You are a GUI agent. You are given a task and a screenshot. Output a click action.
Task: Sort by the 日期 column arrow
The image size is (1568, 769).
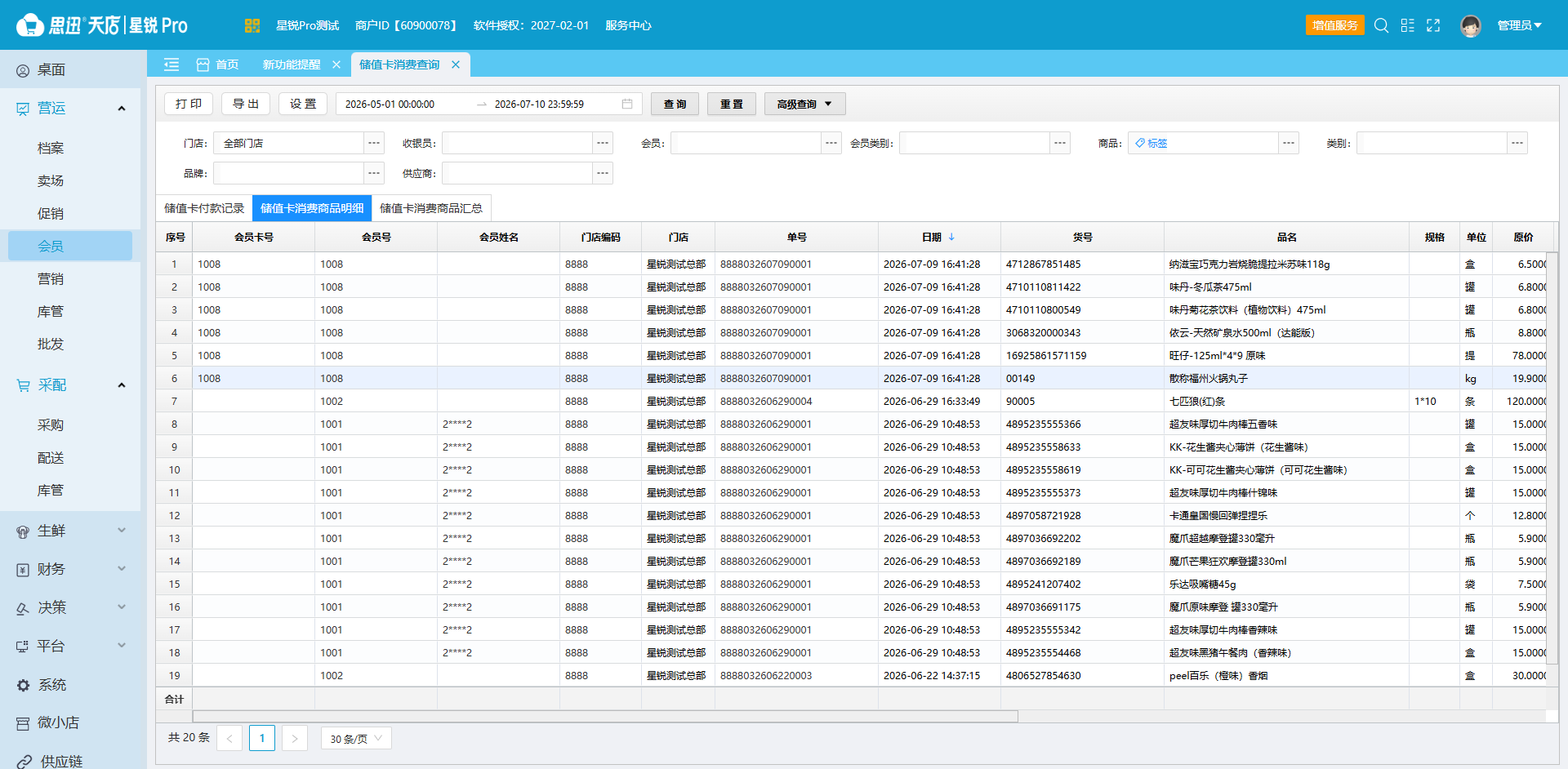coord(951,237)
